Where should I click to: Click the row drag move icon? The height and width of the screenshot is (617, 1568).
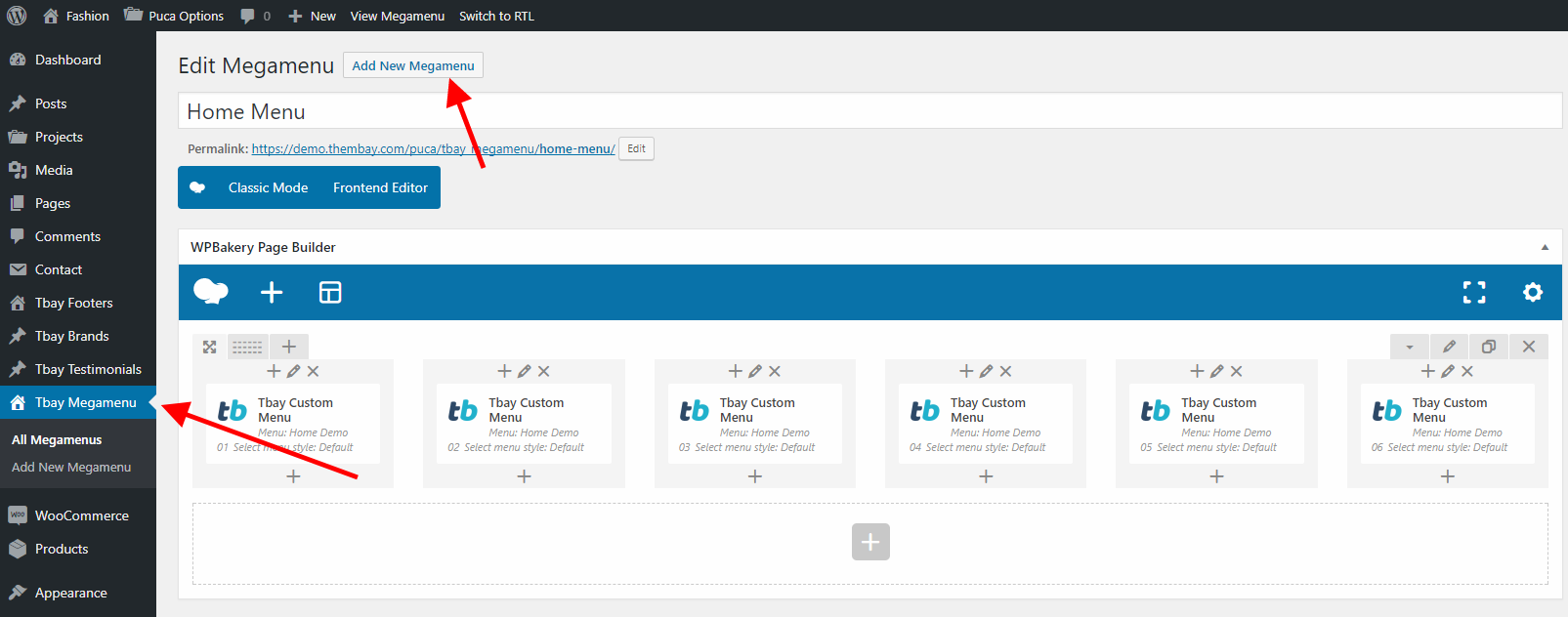pyautogui.click(x=209, y=347)
